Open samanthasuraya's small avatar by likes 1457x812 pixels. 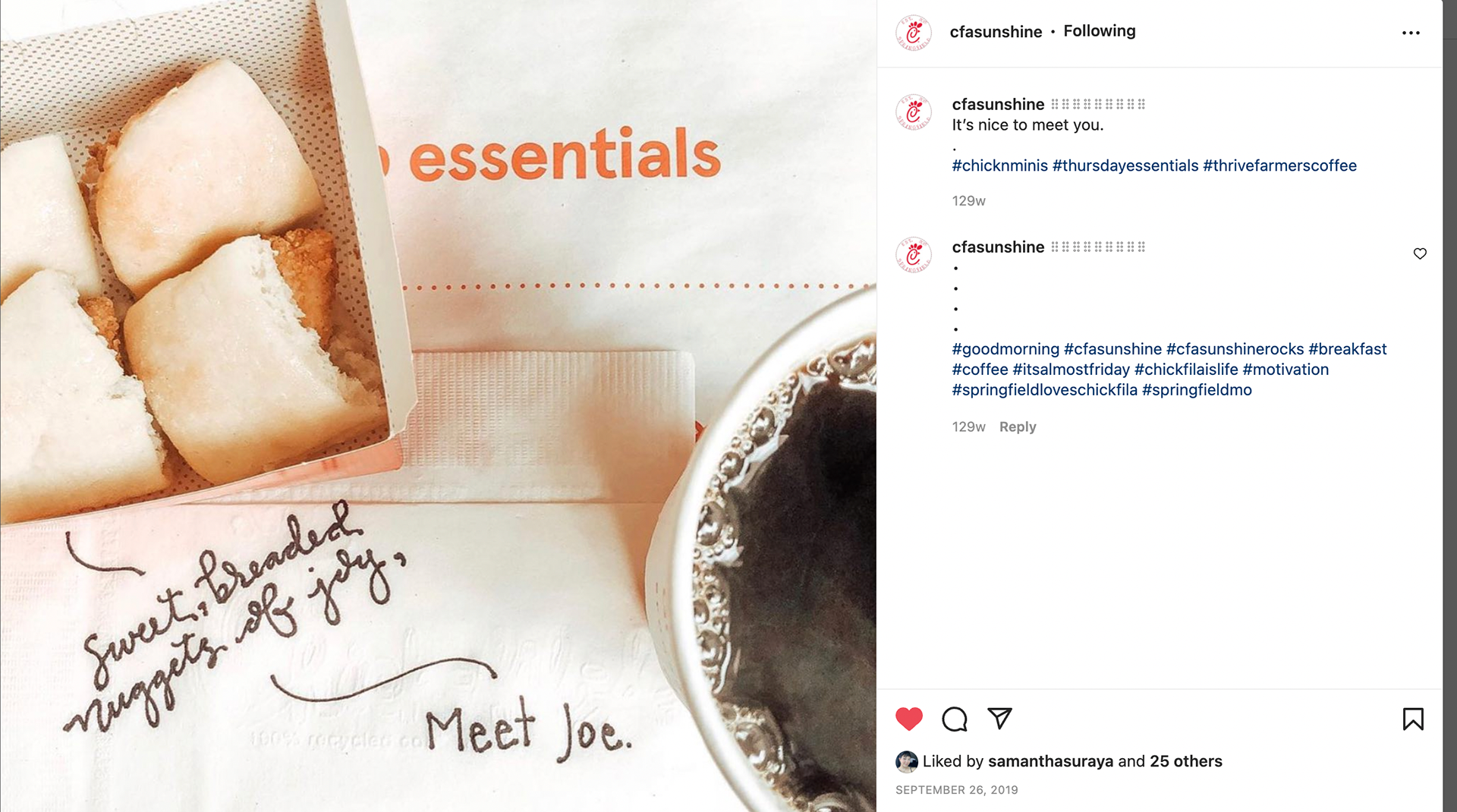tap(906, 761)
